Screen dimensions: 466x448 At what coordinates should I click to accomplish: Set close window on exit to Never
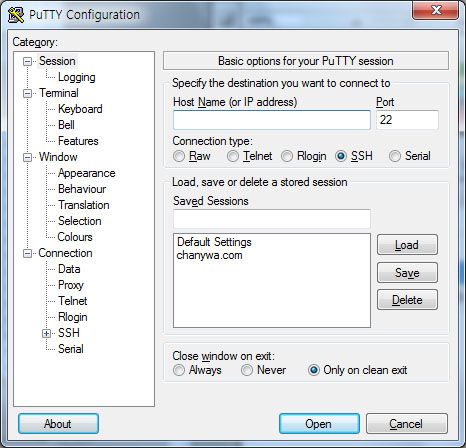(x=247, y=370)
